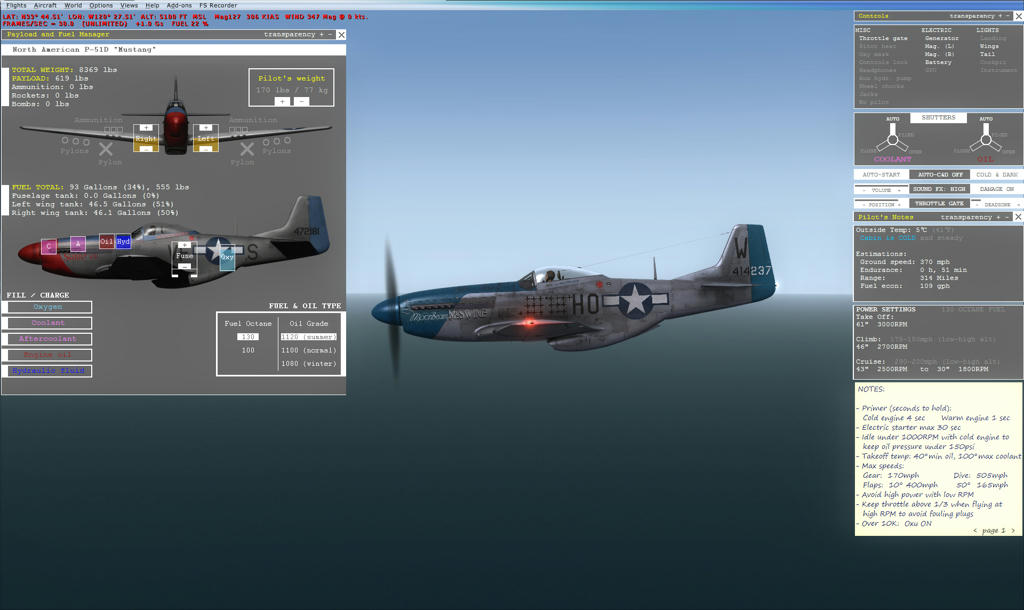Select 130 fuel octane
The height and width of the screenshot is (610, 1024).
248,337
